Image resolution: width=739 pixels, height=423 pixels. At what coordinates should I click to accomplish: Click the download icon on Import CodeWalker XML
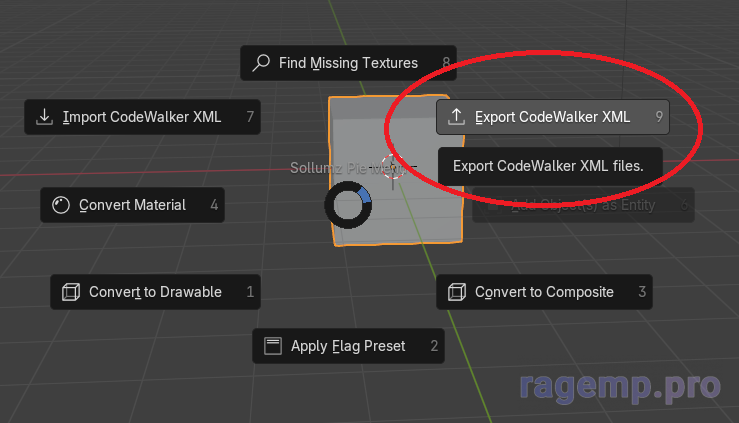click(45, 117)
